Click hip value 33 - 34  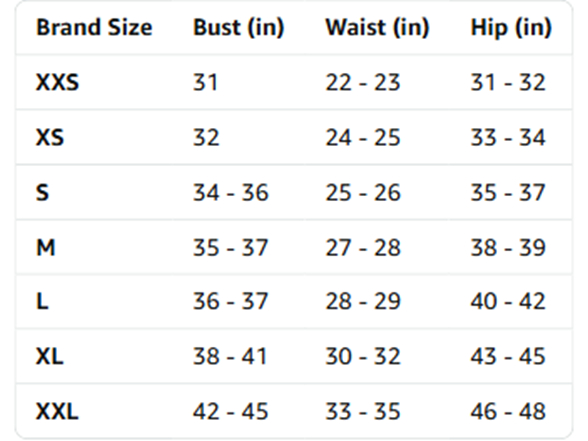coord(508,137)
